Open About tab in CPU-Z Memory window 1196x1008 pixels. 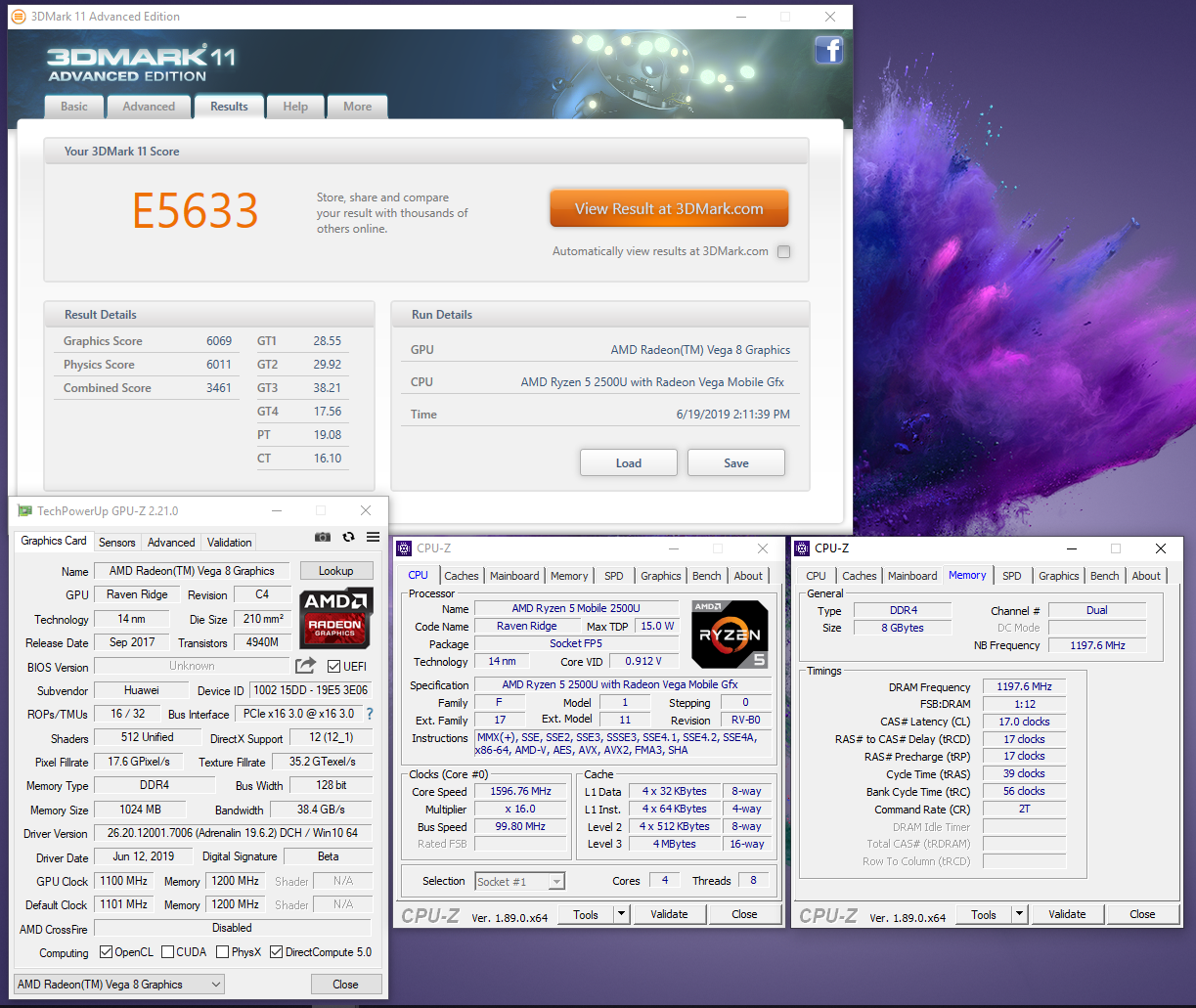point(1147,576)
